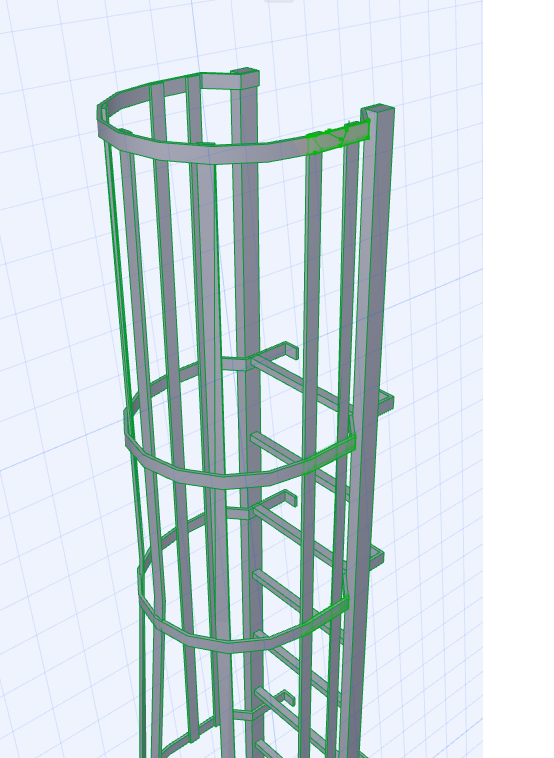Select the top cap of the left stringer
Viewport: 554px width, 758px height.
[246, 72]
